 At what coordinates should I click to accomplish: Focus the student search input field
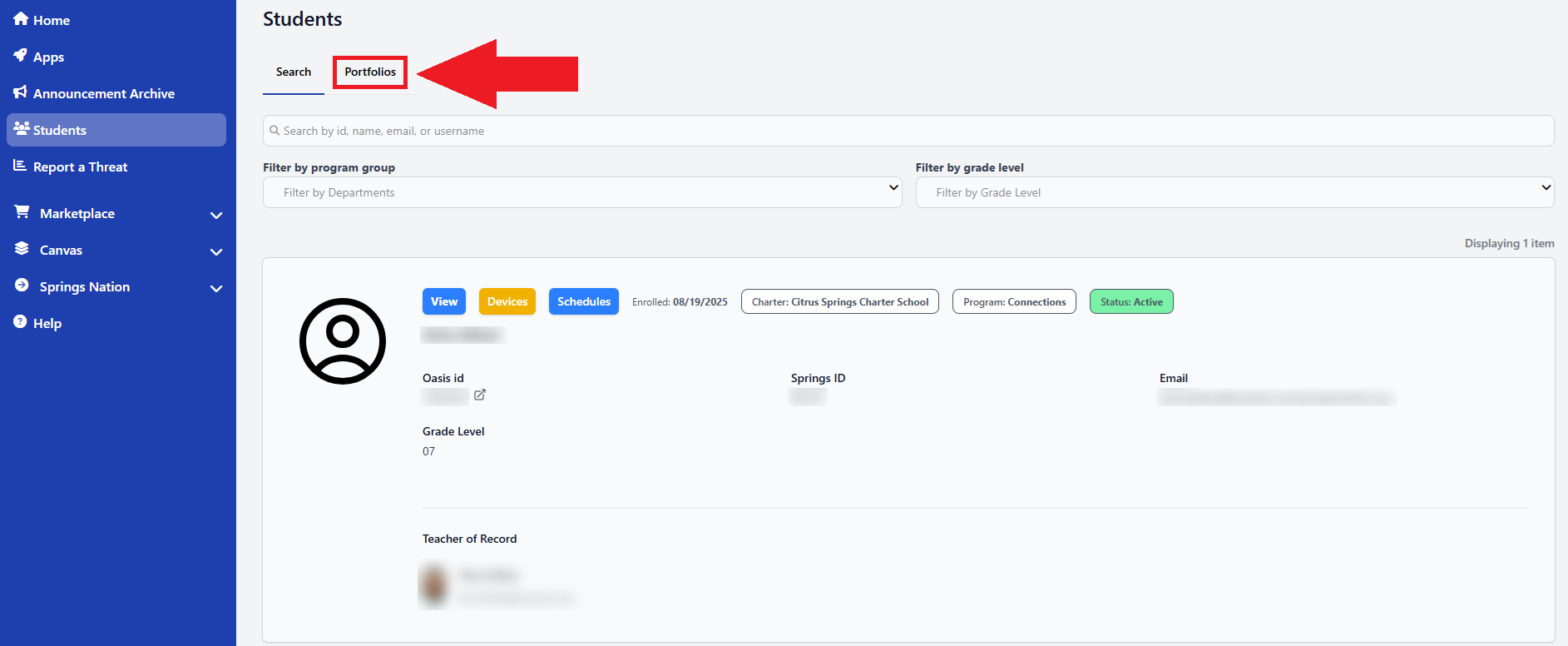(x=908, y=131)
